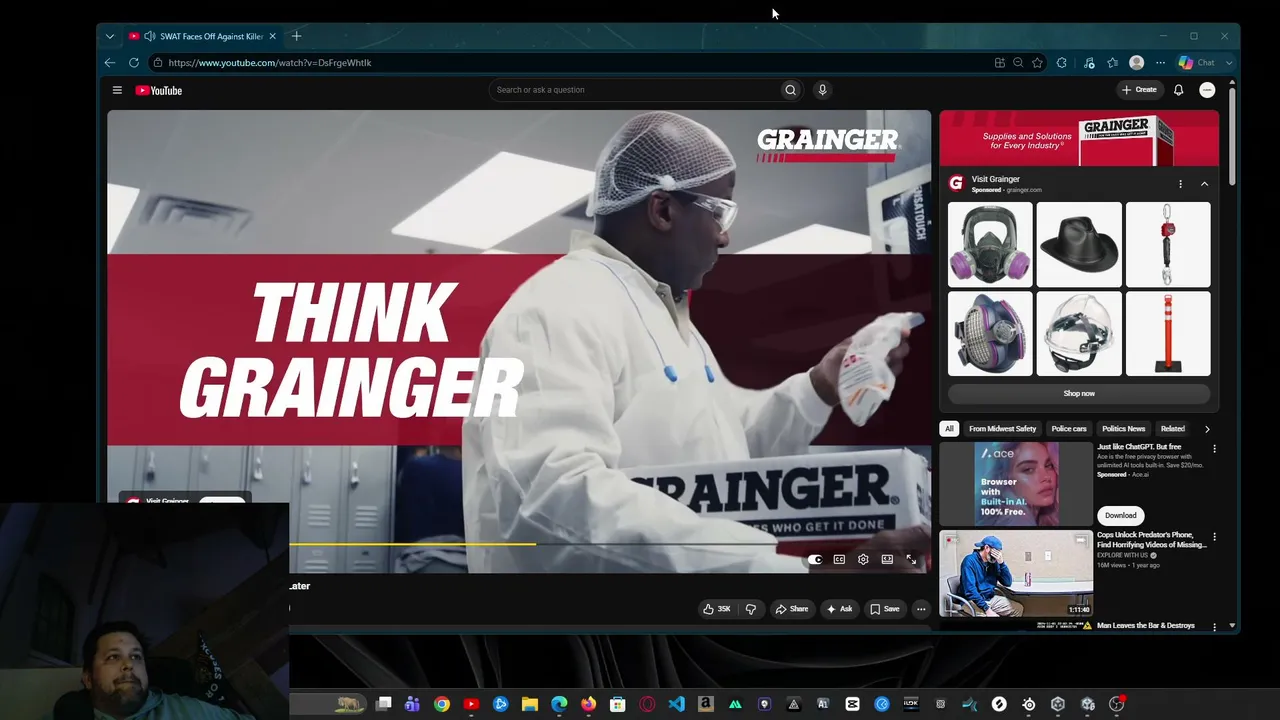Select the Related filter chip
The image size is (1280, 720).
[1173, 429]
